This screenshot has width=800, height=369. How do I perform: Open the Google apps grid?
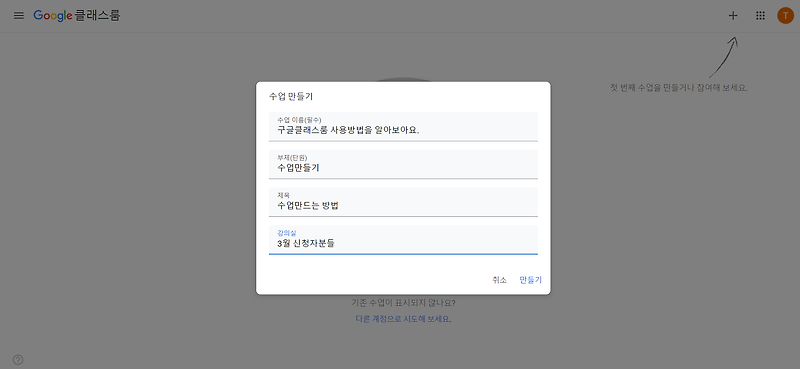coord(760,16)
